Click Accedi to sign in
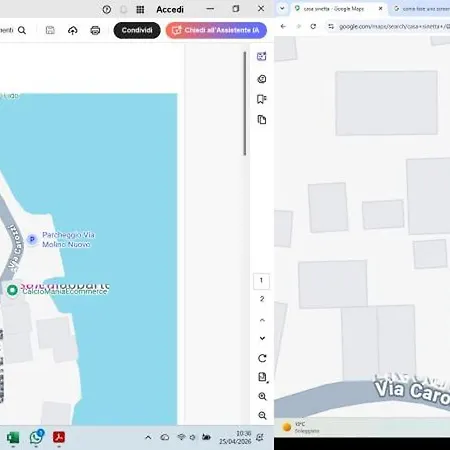 coord(170,10)
